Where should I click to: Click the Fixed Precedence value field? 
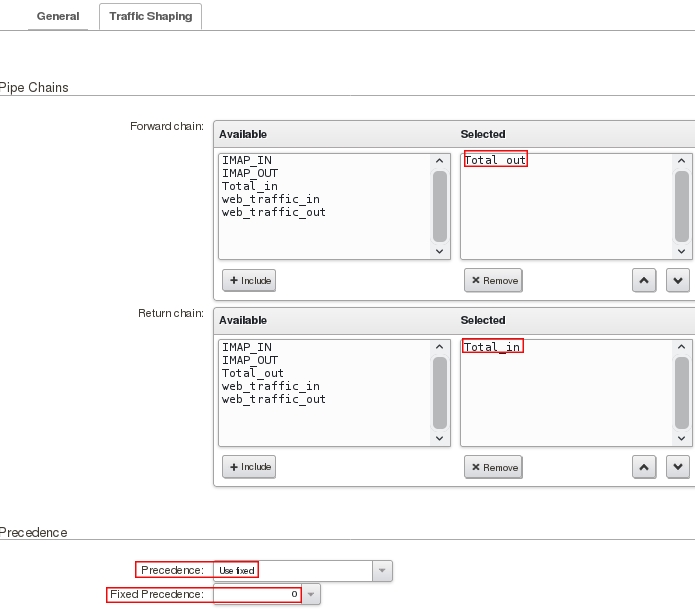[x=256, y=594]
